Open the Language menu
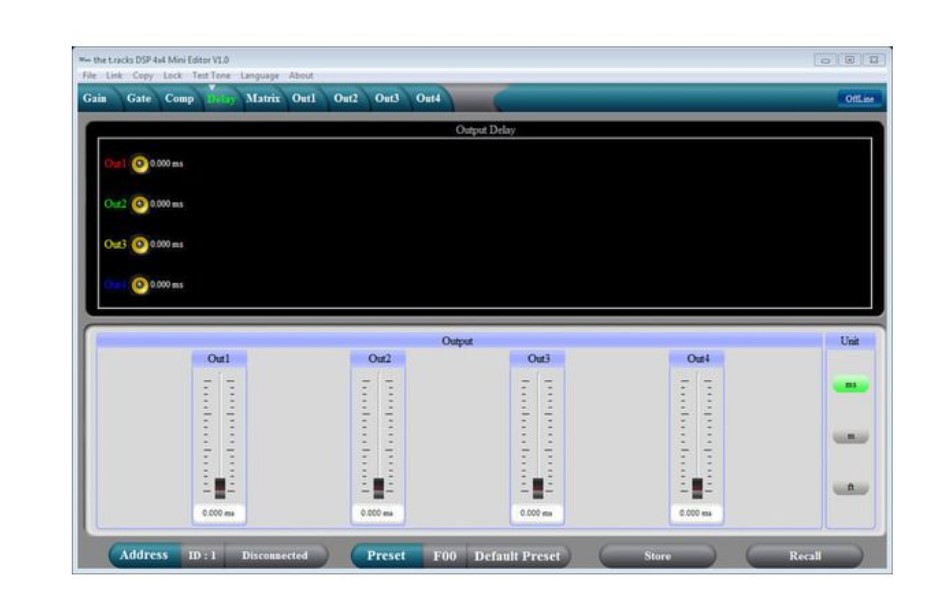 [x=260, y=75]
